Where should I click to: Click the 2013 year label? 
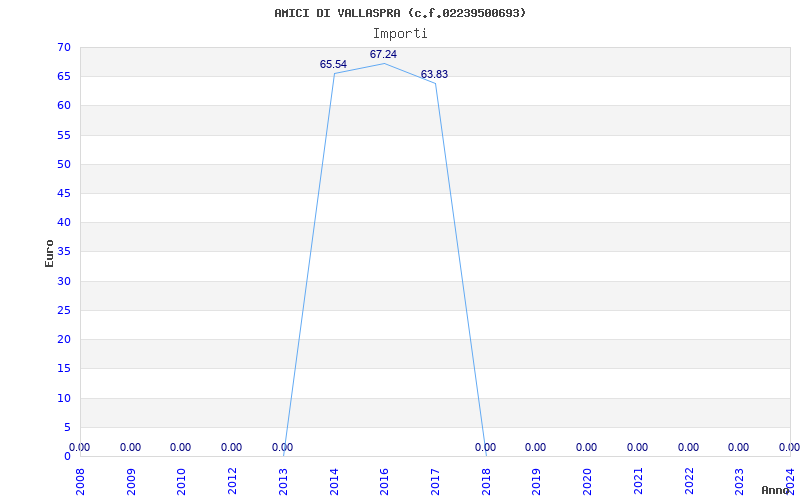[x=283, y=481]
